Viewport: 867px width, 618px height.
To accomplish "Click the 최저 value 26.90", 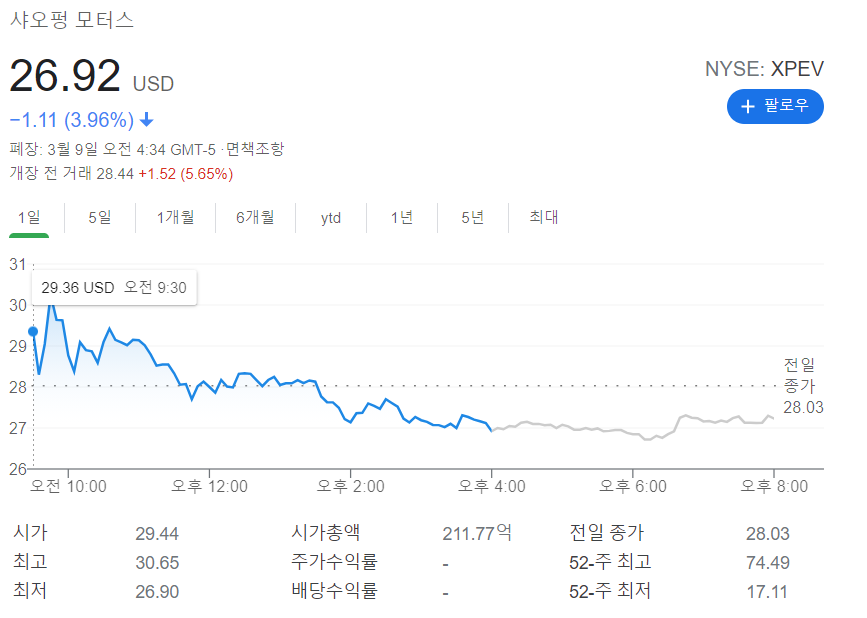I will (157, 592).
